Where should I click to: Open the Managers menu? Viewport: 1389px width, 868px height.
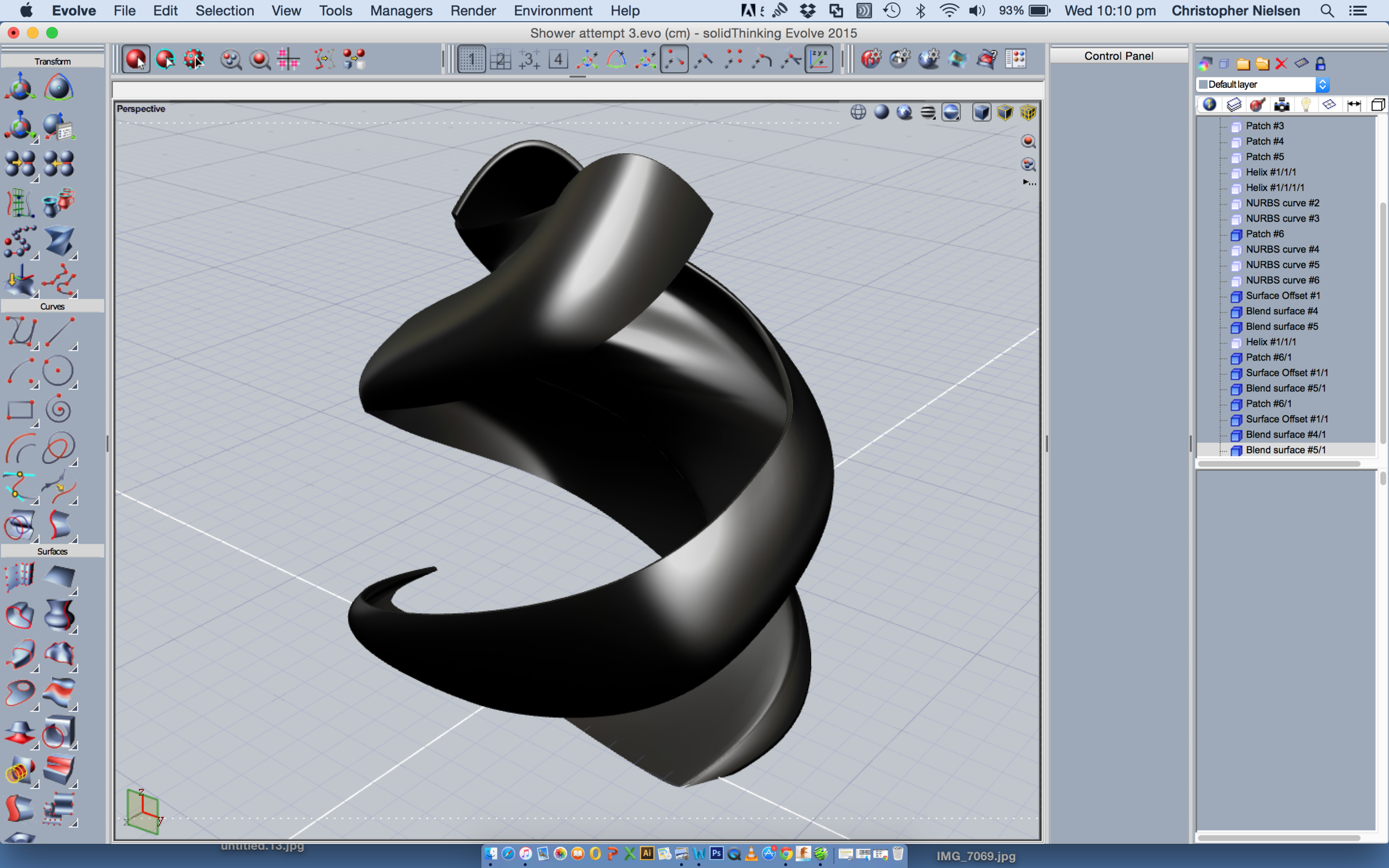[x=401, y=11]
